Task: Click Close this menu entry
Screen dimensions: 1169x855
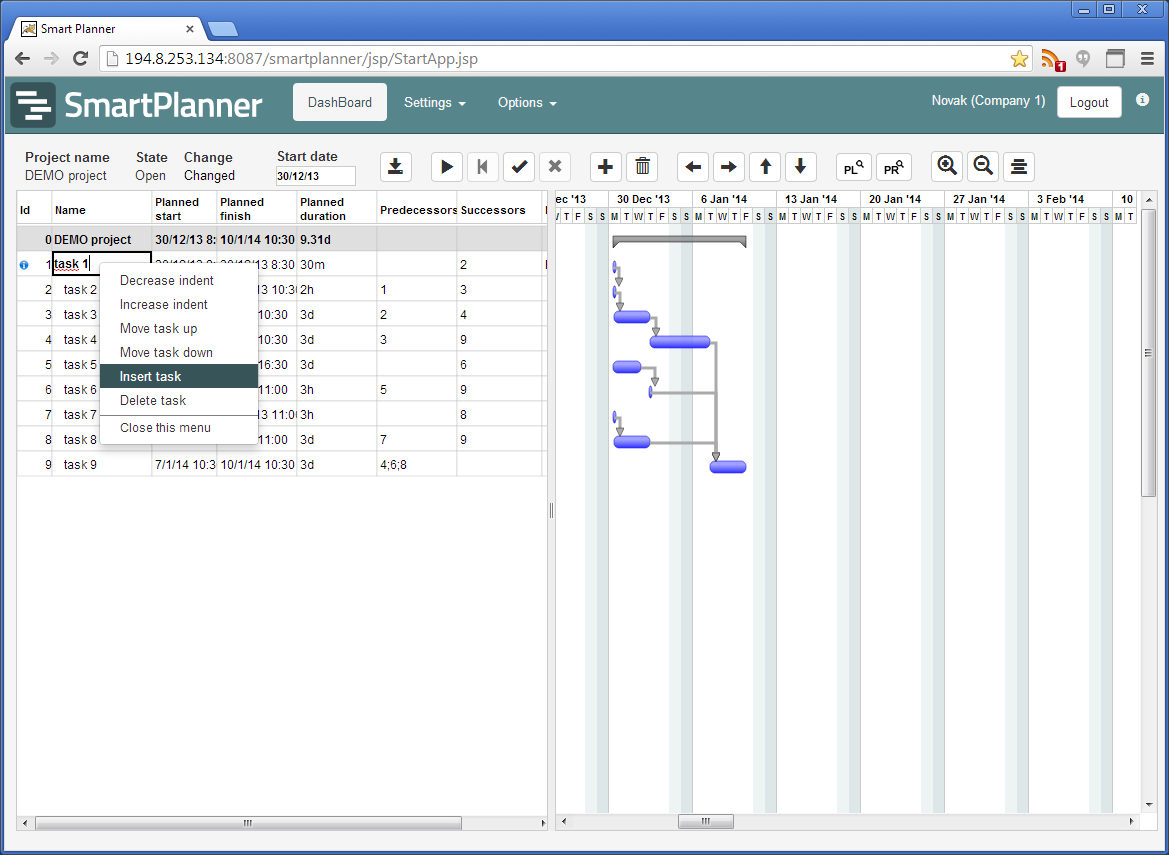Action: click(179, 428)
